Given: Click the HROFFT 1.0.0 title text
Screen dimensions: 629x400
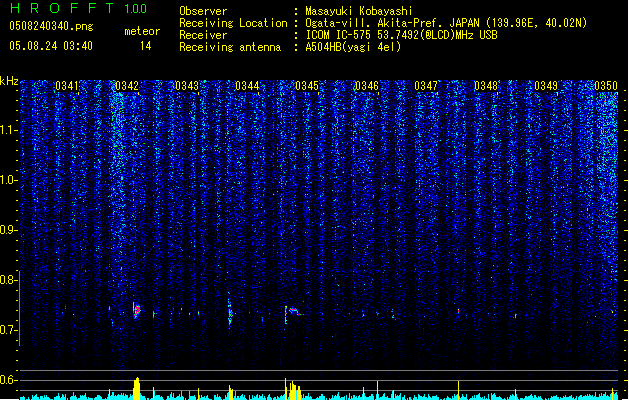Looking at the screenshot, I should pos(79,8).
